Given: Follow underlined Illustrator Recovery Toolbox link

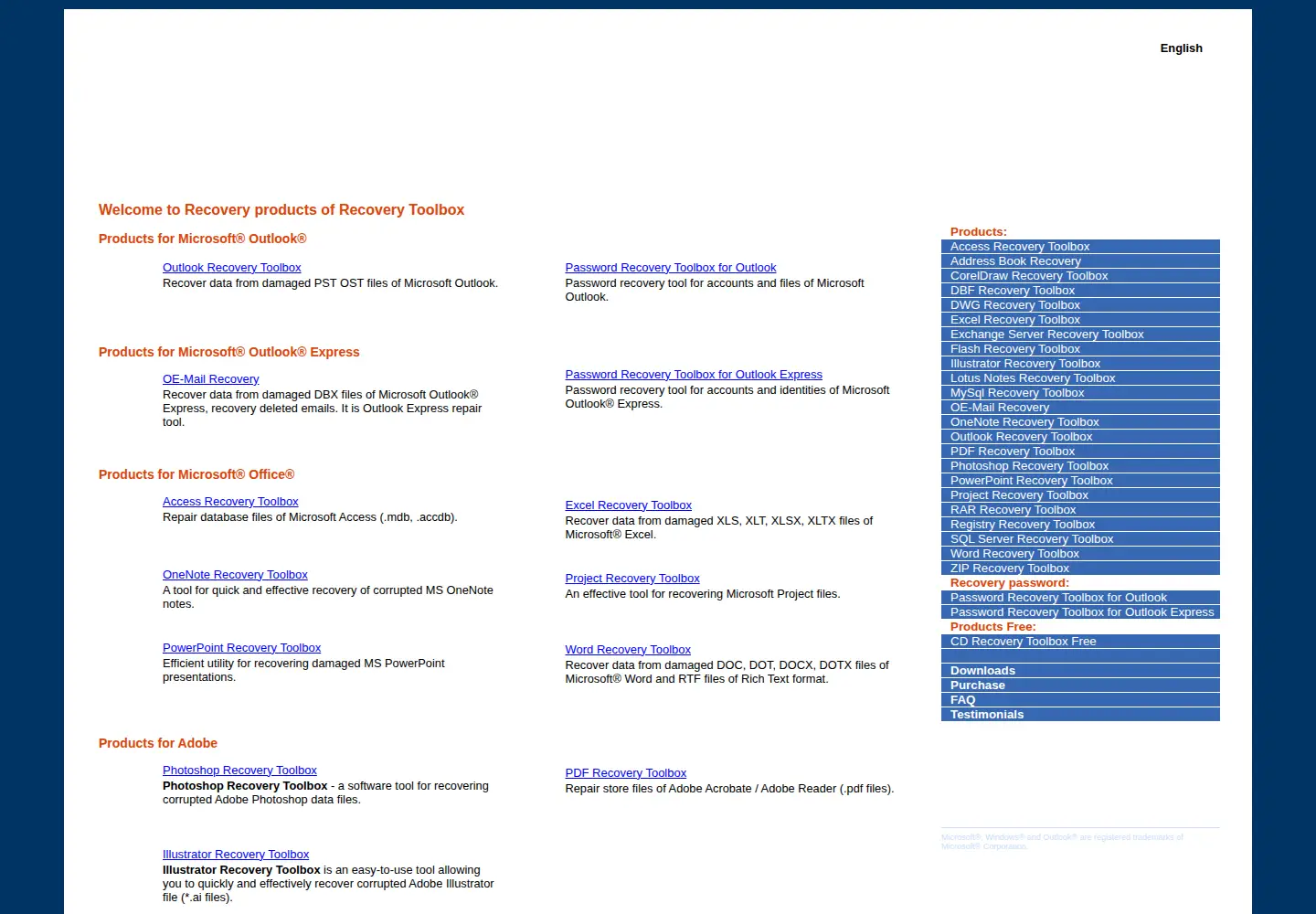Looking at the screenshot, I should [x=236, y=855].
